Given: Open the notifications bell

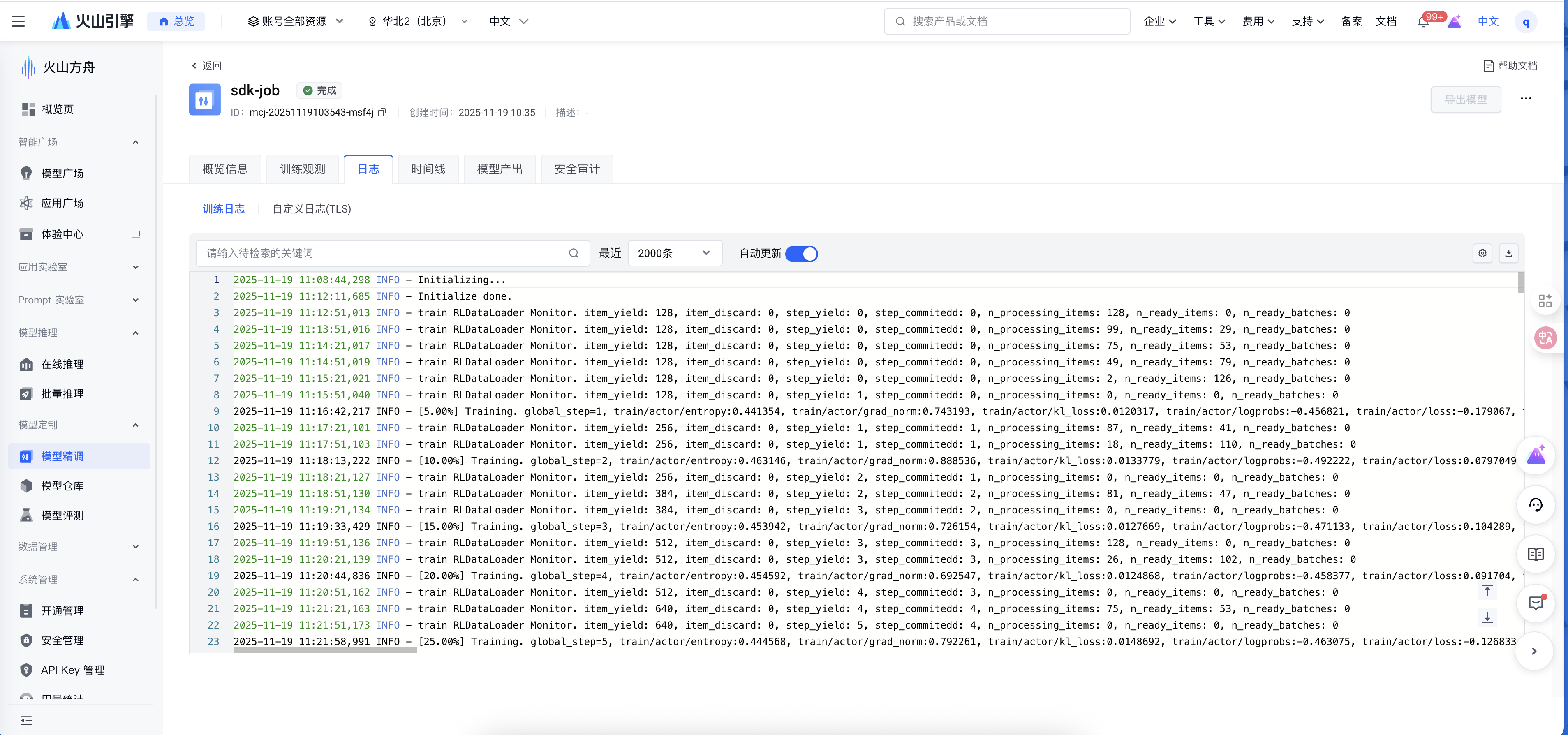Looking at the screenshot, I should (x=1422, y=22).
